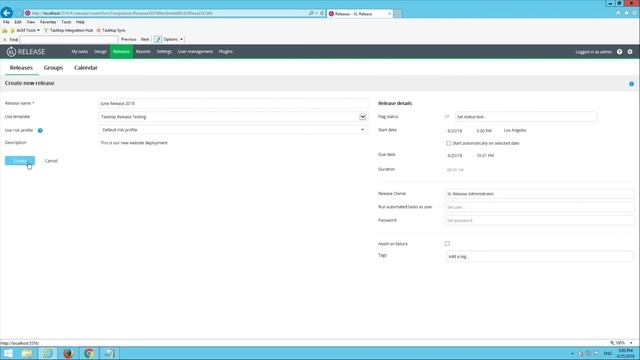Select the Releases top navigation item

[121, 52]
